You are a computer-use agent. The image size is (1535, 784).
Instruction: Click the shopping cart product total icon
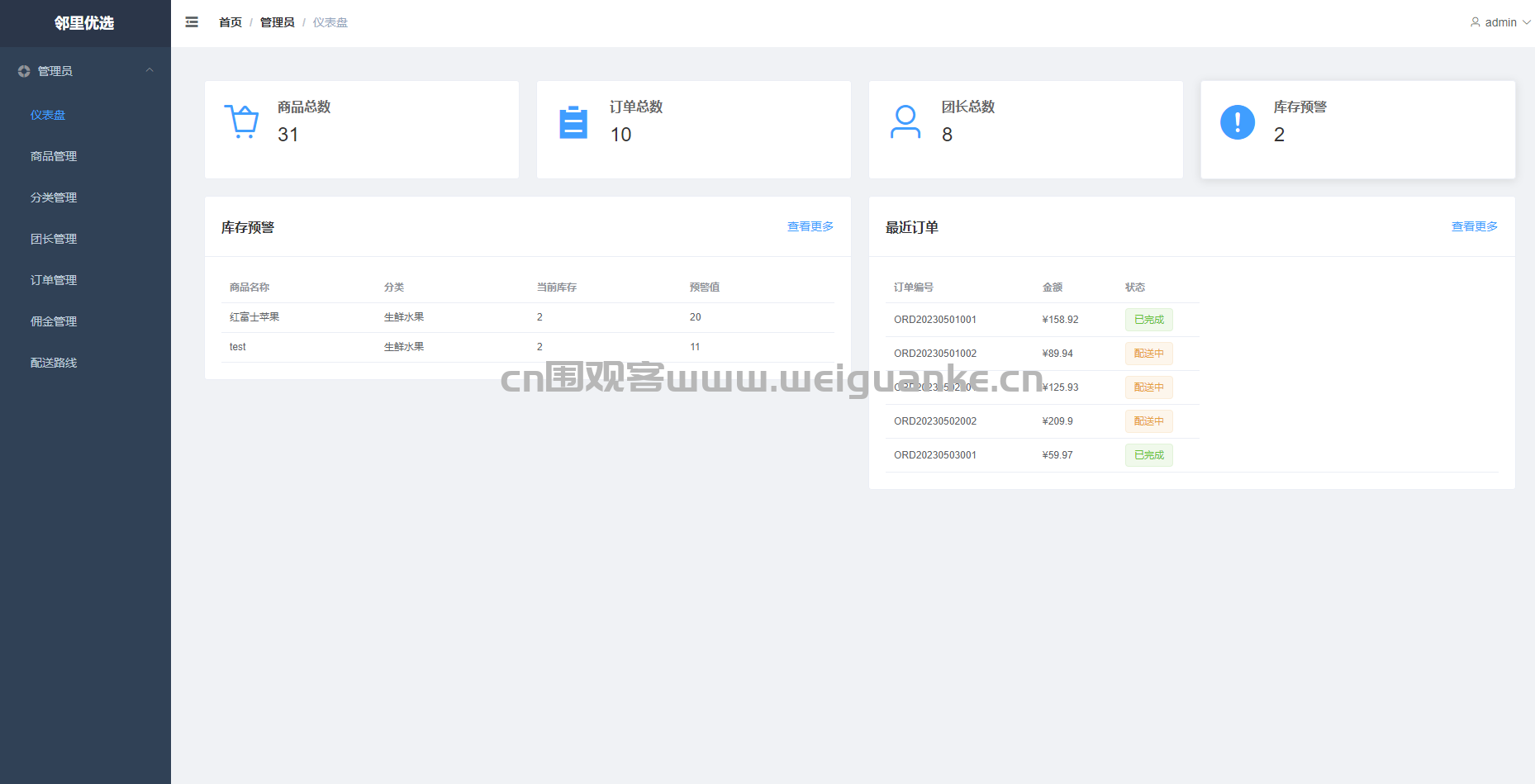(241, 121)
